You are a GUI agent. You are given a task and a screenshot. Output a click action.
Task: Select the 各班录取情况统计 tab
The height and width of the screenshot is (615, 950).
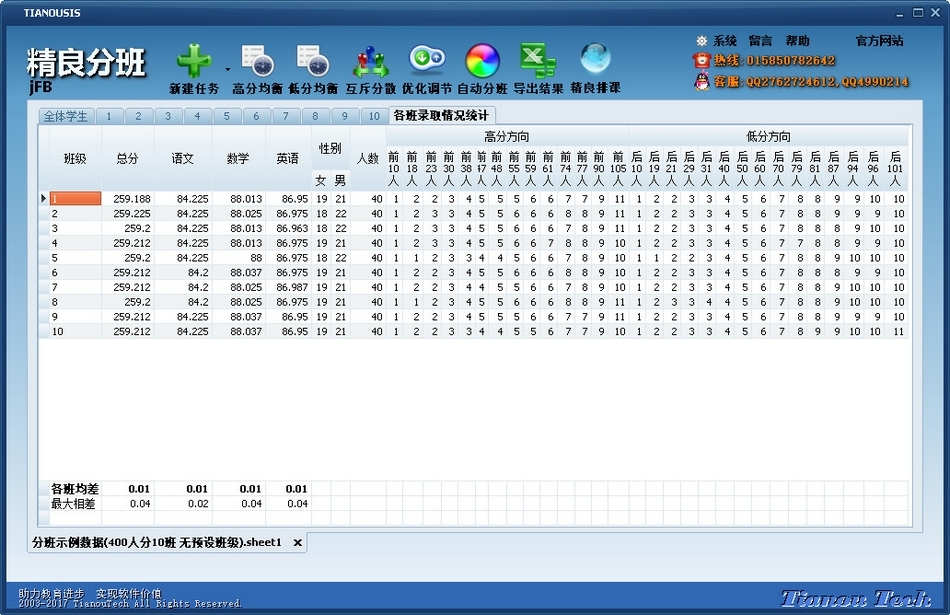441,116
